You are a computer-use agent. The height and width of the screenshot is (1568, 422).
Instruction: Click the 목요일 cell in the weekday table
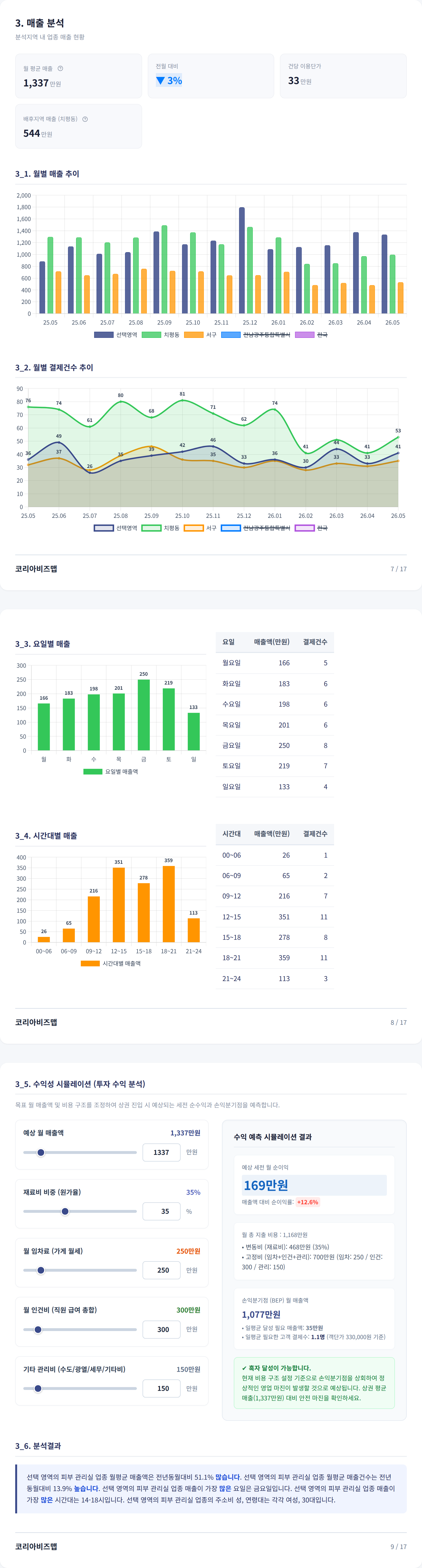pyautogui.click(x=231, y=725)
